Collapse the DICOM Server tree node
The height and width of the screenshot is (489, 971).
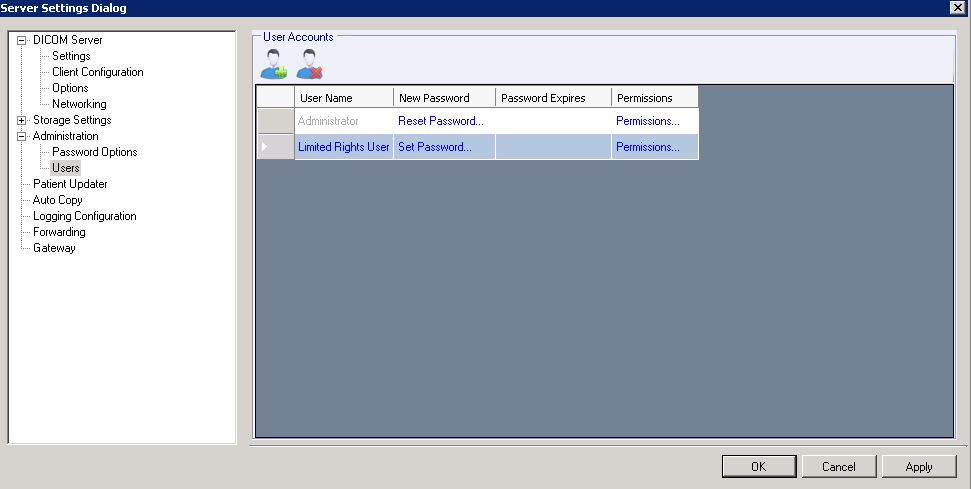22,40
